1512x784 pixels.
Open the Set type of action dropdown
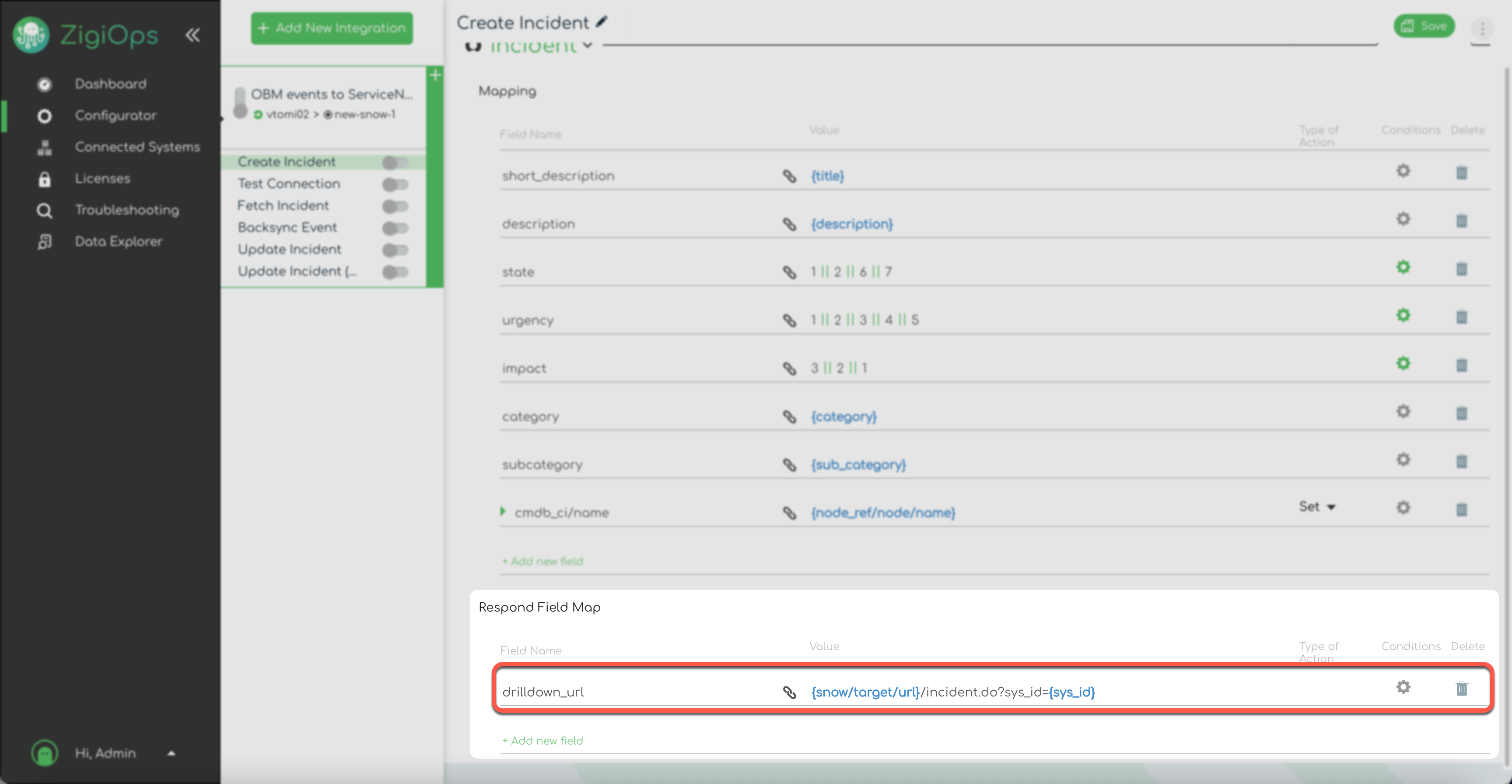coord(1316,507)
